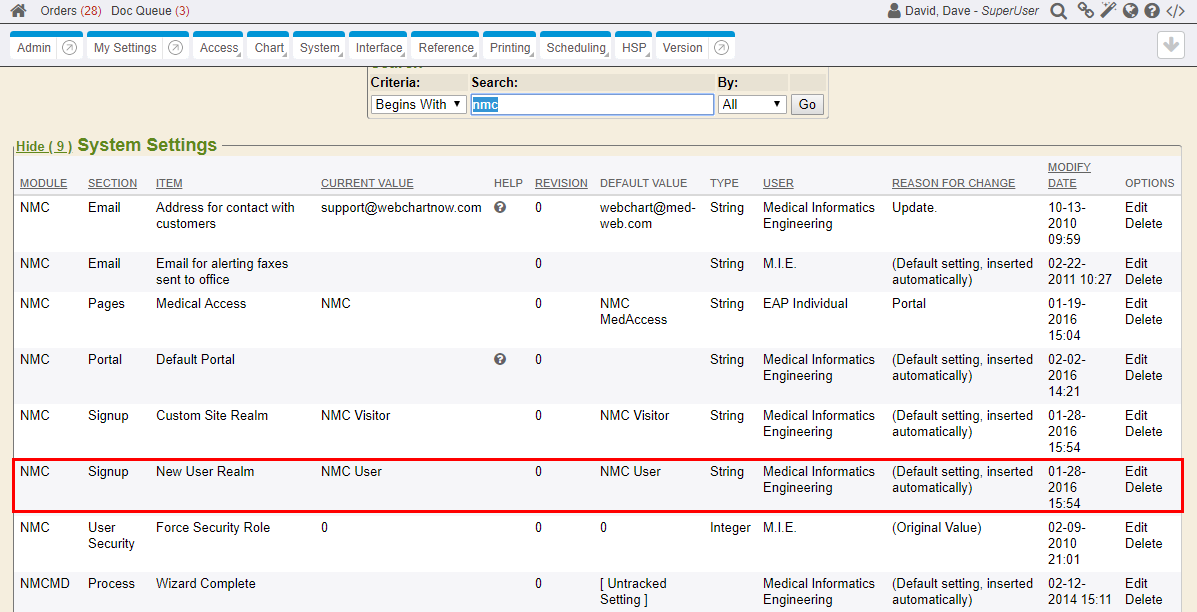Open the By 'All' dropdown

pyautogui.click(x=751, y=104)
